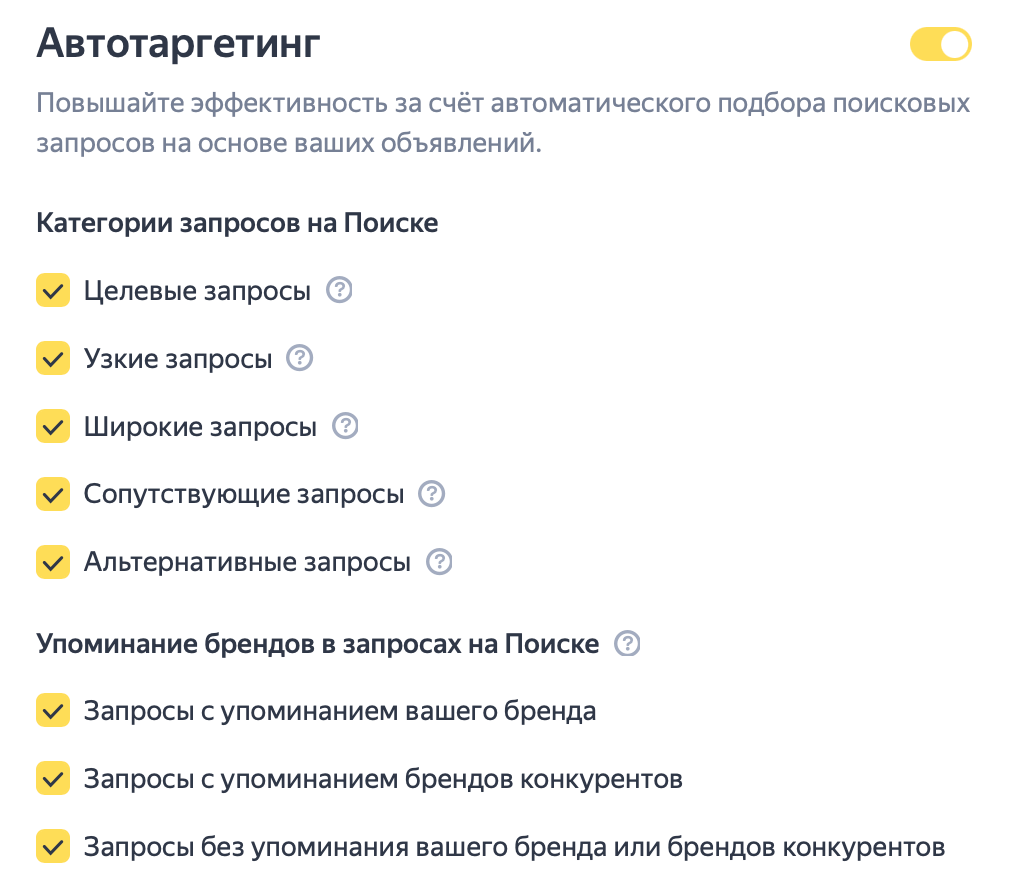Deselect the Широкие запросы checkbox
The height and width of the screenshot is (892, 1016).
point(53,426)
